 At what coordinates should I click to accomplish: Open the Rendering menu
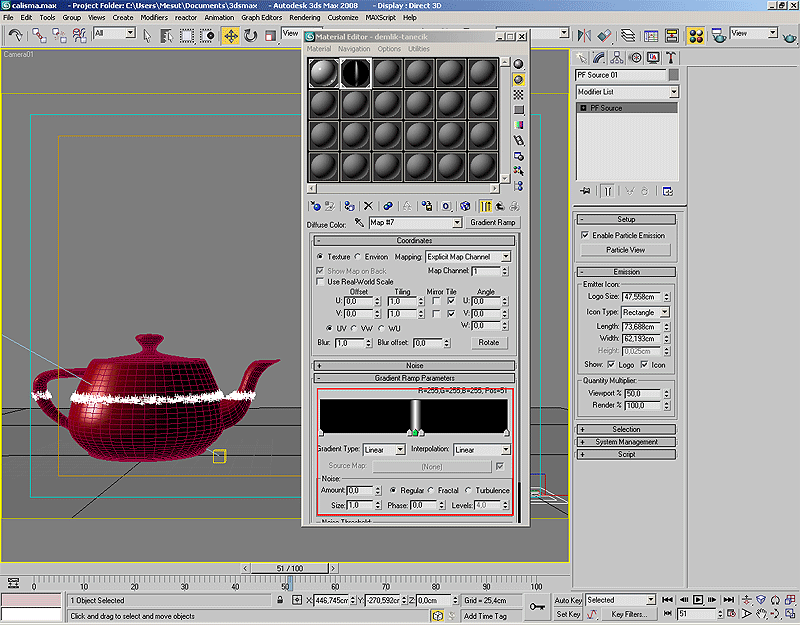(304, 17)
